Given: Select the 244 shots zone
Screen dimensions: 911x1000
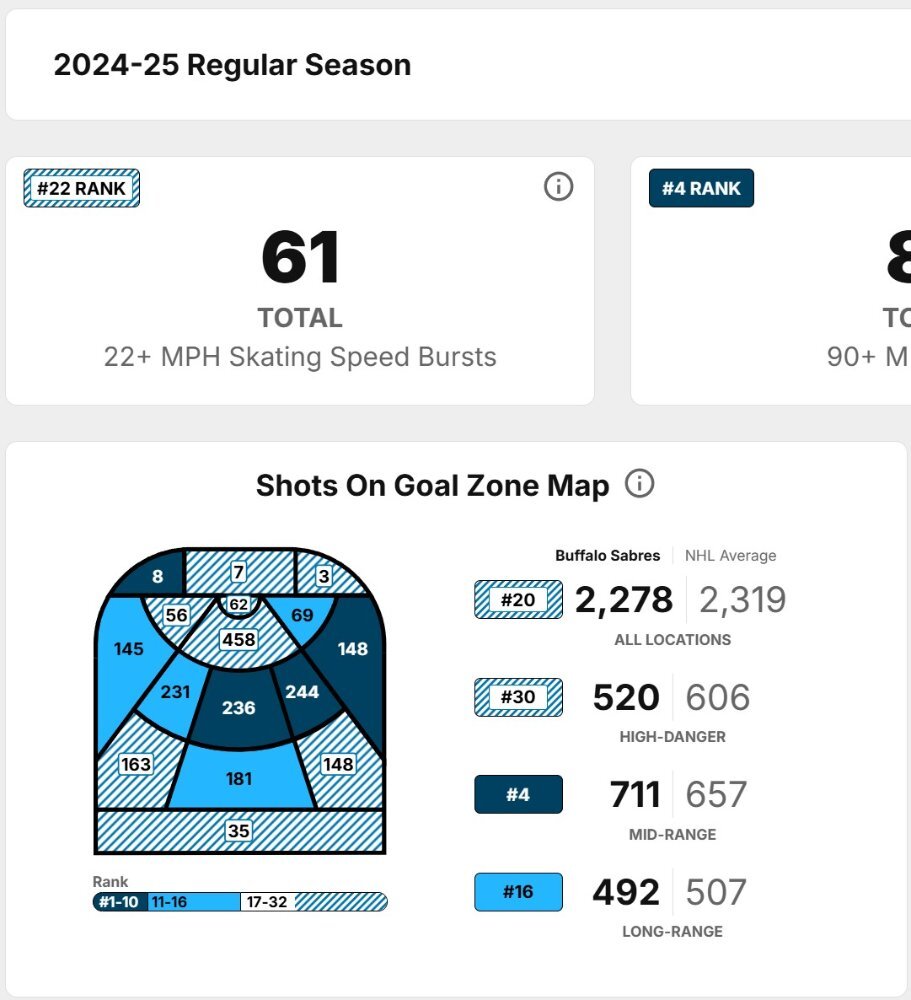Looking at the screenshot, I should click(302, 692).
